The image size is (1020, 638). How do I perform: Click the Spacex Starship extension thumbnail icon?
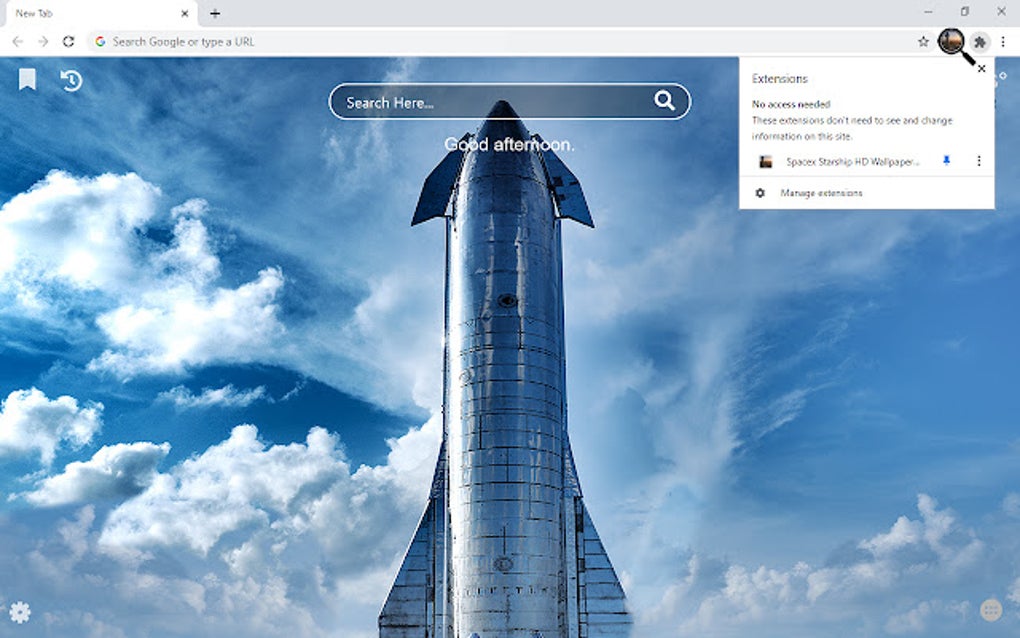(766, 161)
